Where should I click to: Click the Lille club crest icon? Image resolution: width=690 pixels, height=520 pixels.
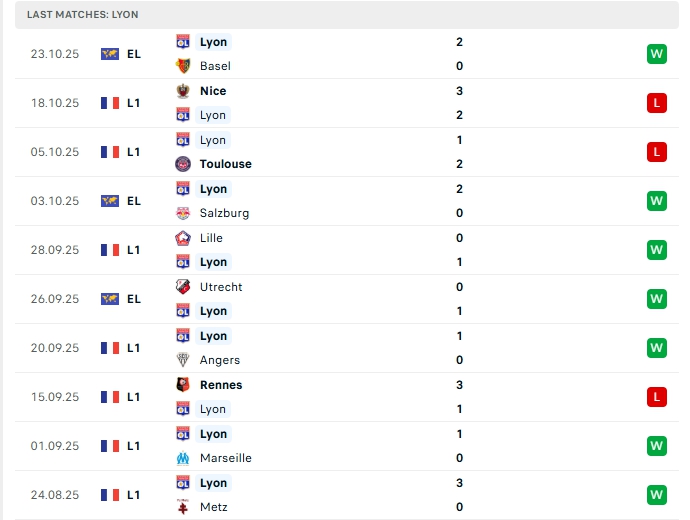click(x=183, y=238)
